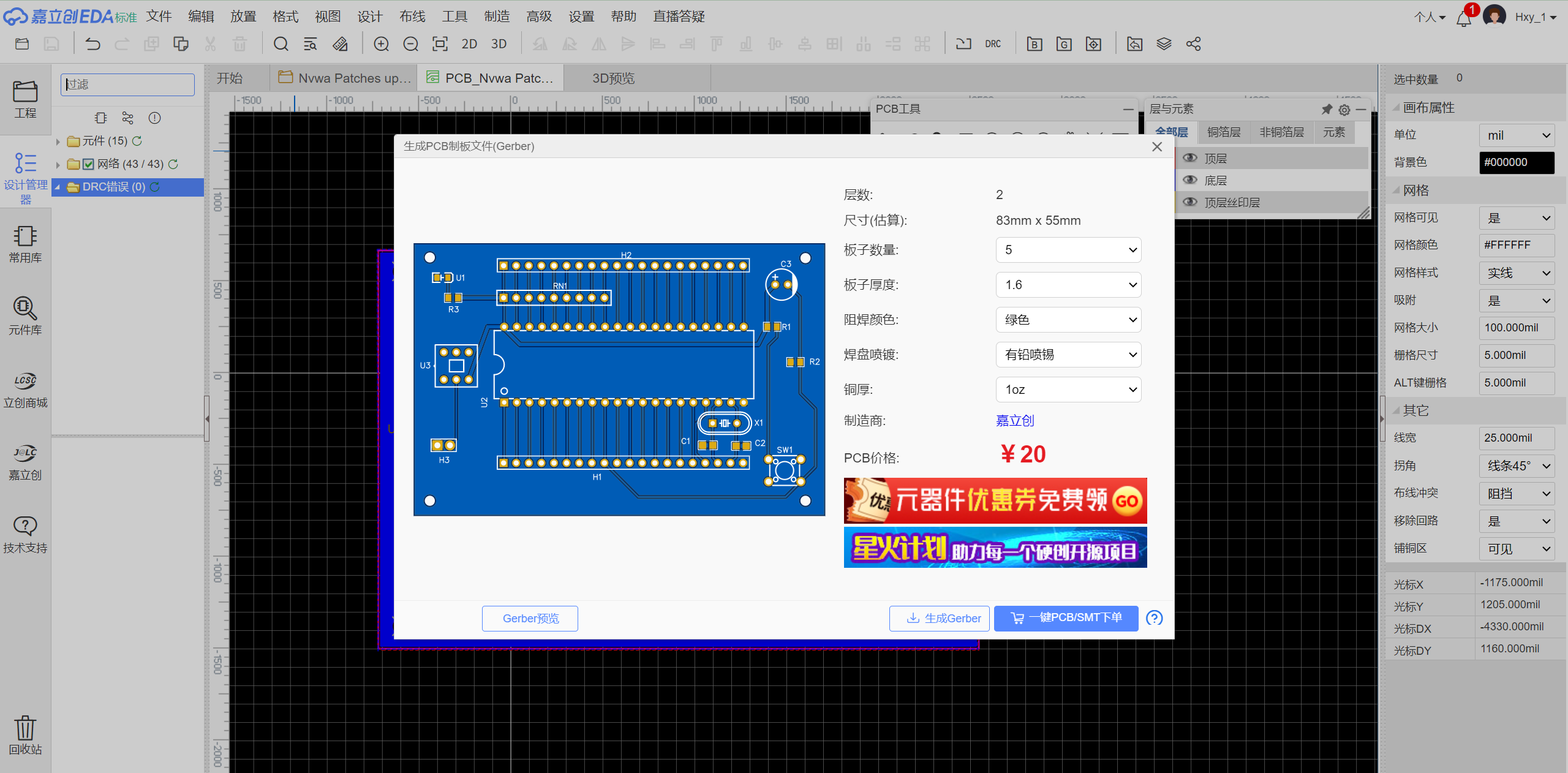Hide the 底层 layer eye icon
Image resolution: width=1568 pixels, height=773 pixels.
tap(1190, 180)
